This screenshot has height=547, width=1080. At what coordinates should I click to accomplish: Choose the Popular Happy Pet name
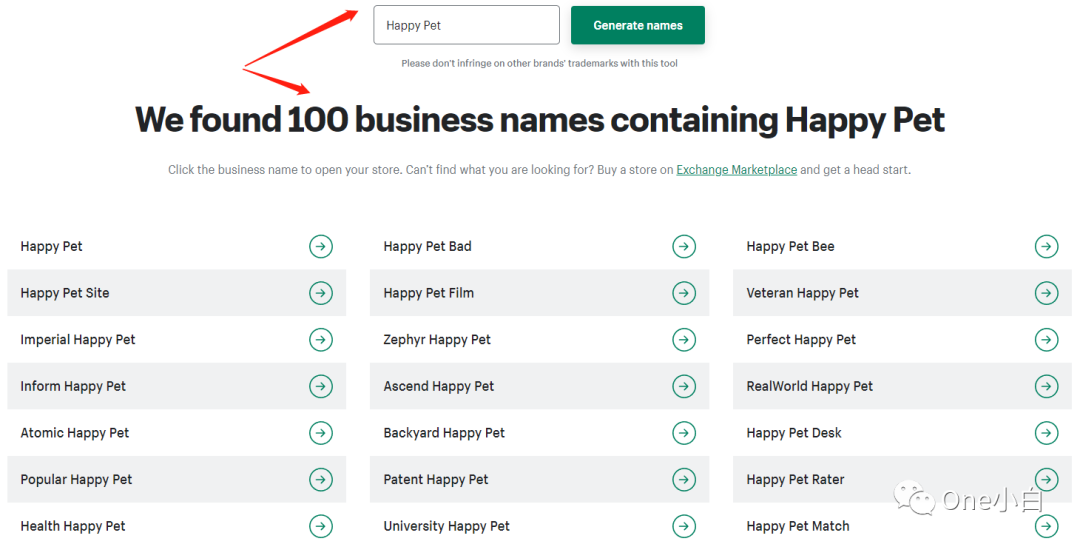click(76, 480)
